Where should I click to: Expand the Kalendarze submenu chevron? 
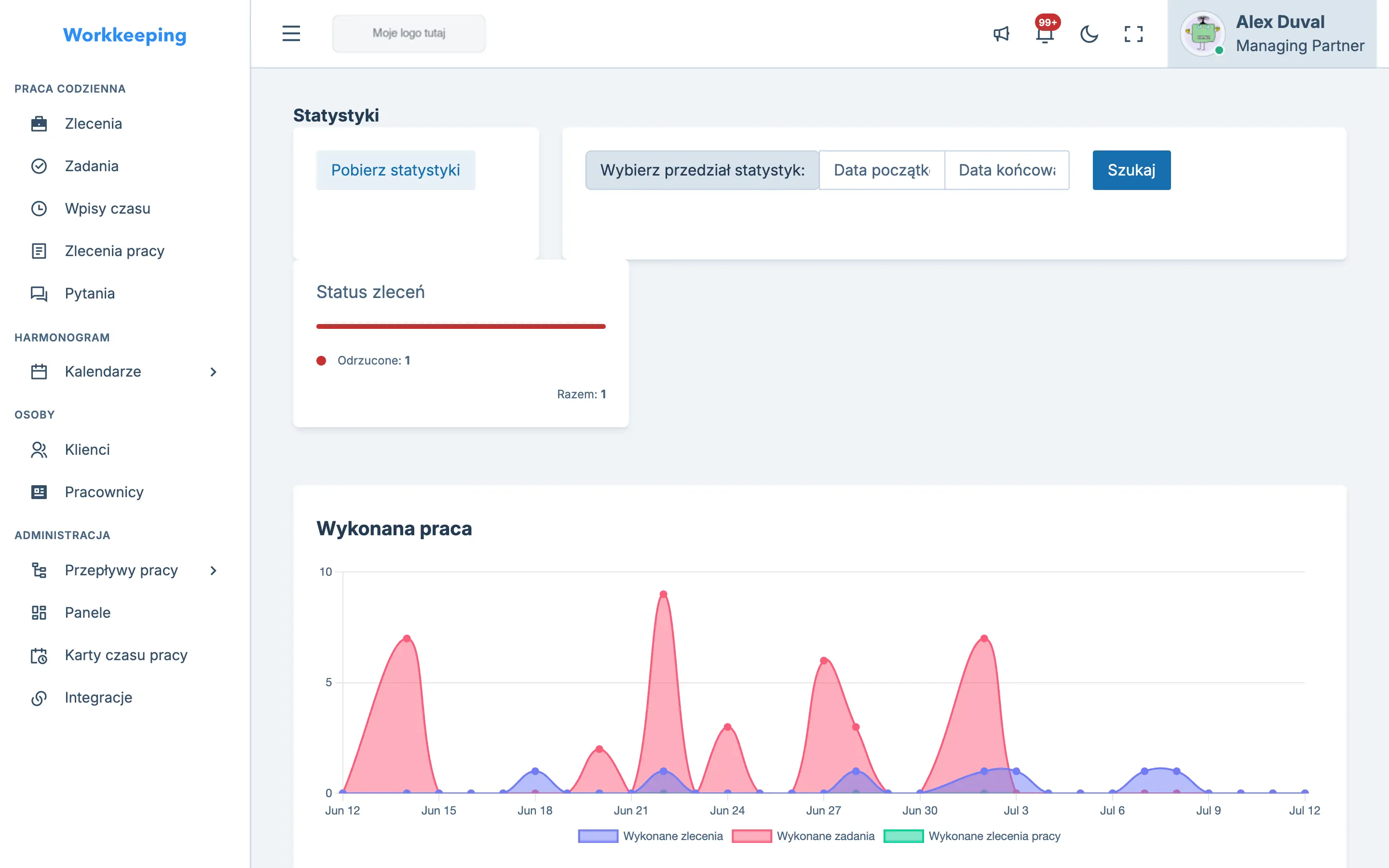[x=214, y=371]
